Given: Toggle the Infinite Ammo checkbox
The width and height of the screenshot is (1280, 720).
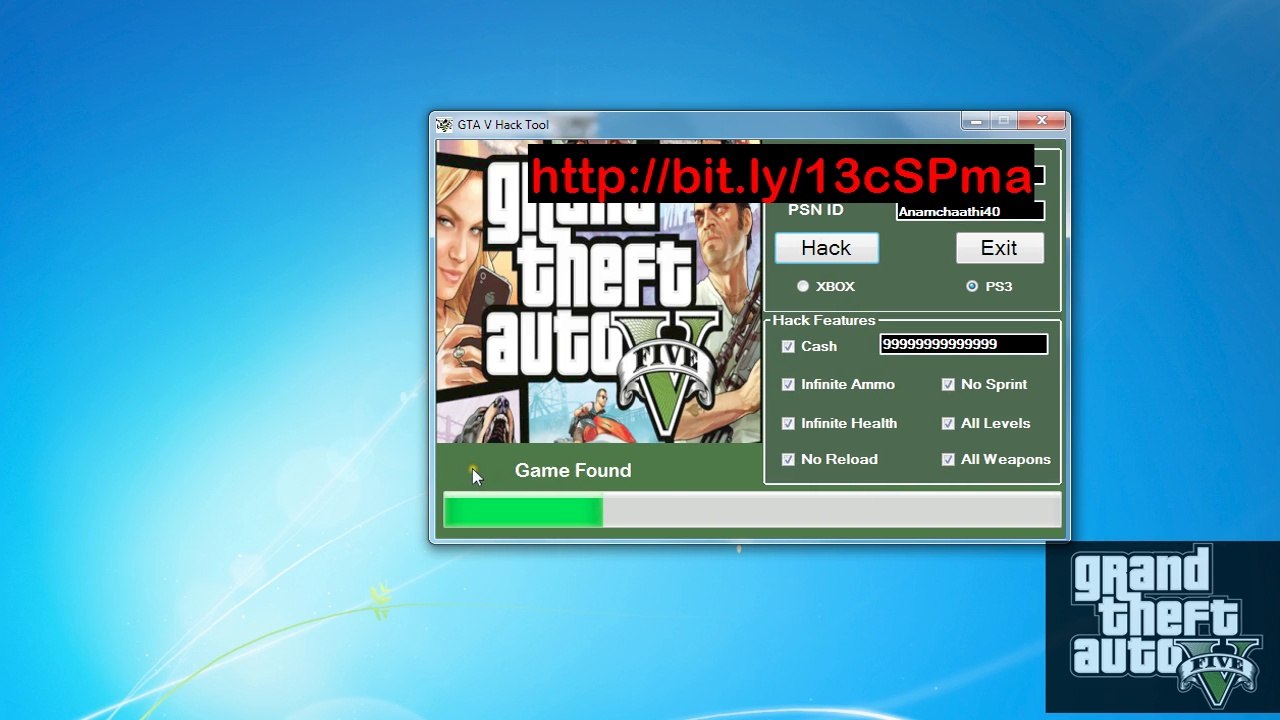Looking at the screenshot, I should tap(788, 384).
